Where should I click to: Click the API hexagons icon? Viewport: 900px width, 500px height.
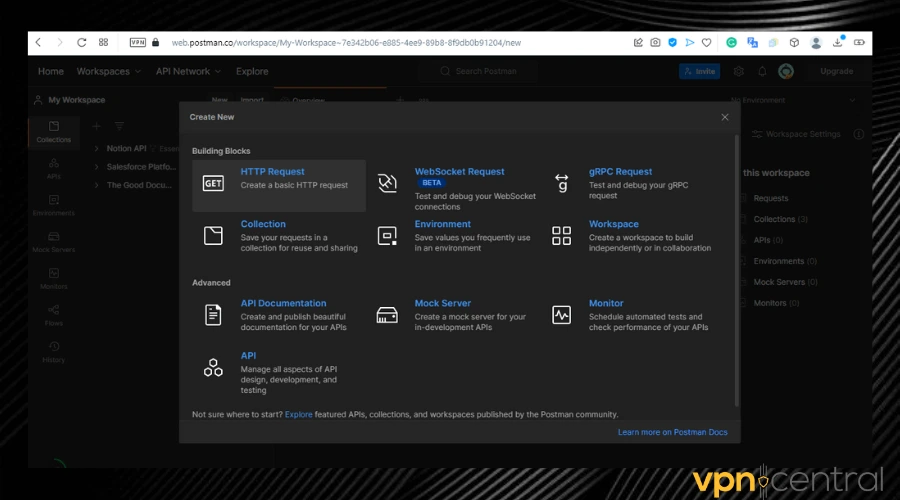(x=213, y=367)
